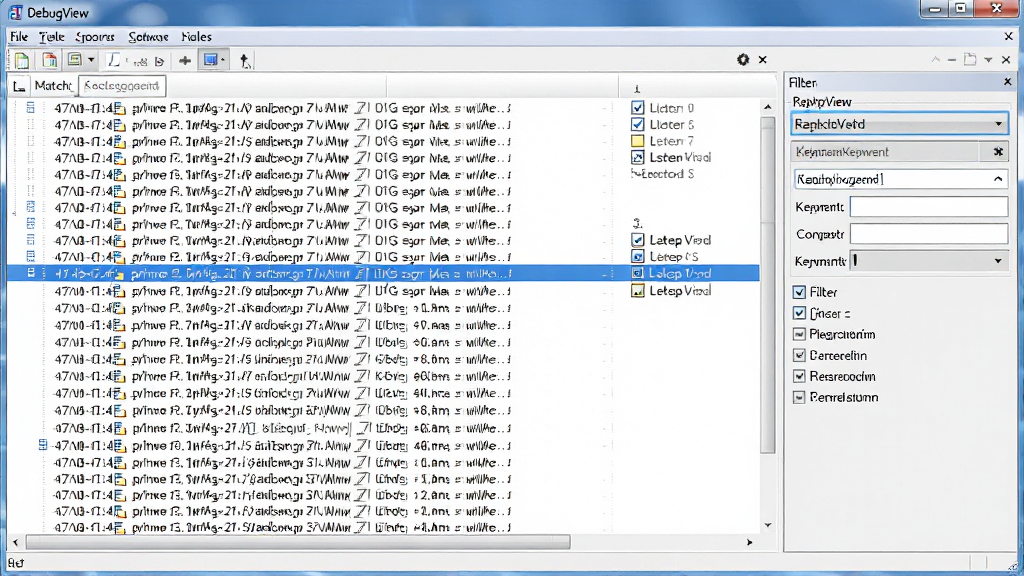Click the Kepment input field
Viewport: 1024px width, 576px height.
click(928, 207)
